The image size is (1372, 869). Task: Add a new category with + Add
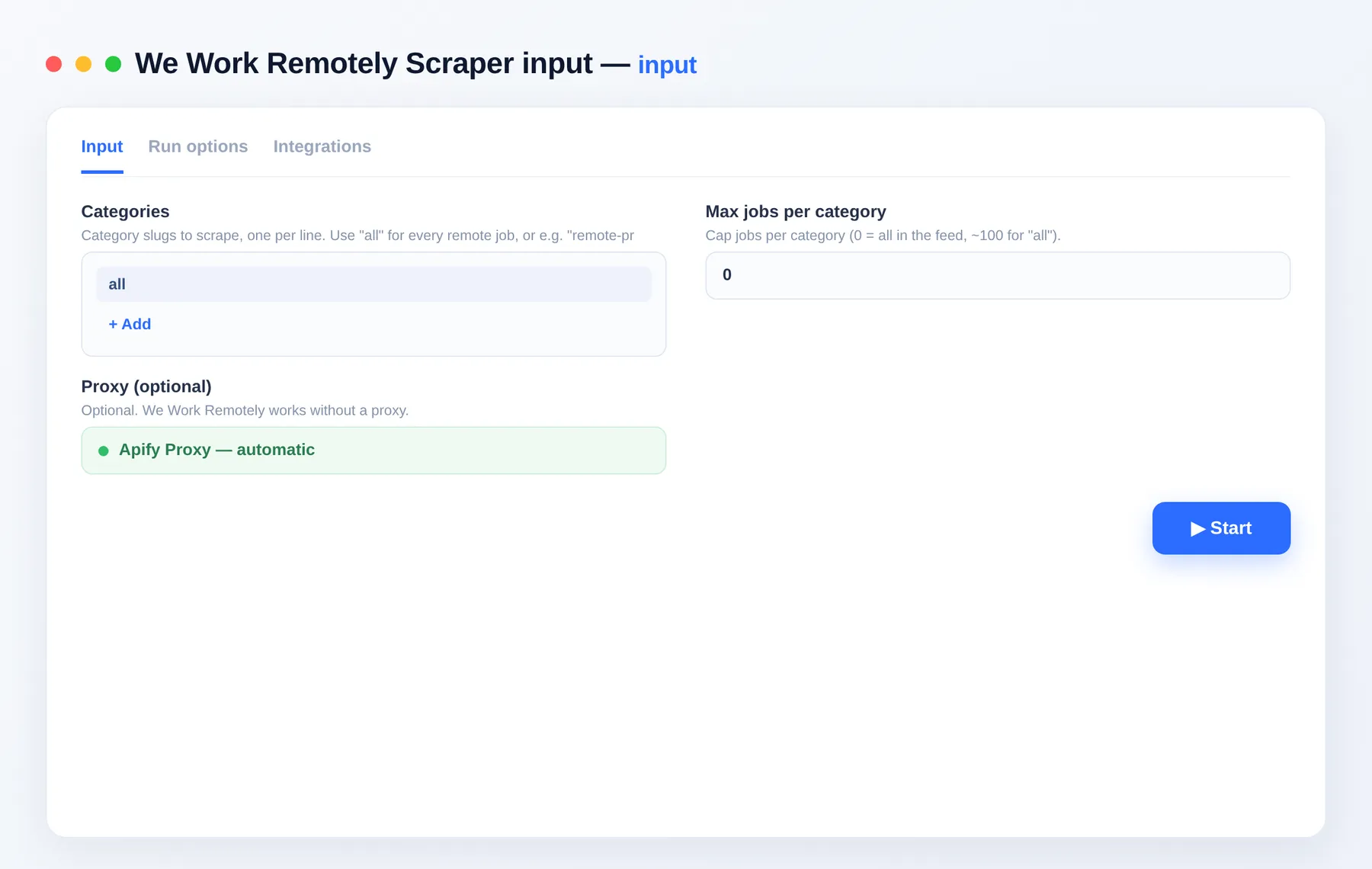click(130, 324)
